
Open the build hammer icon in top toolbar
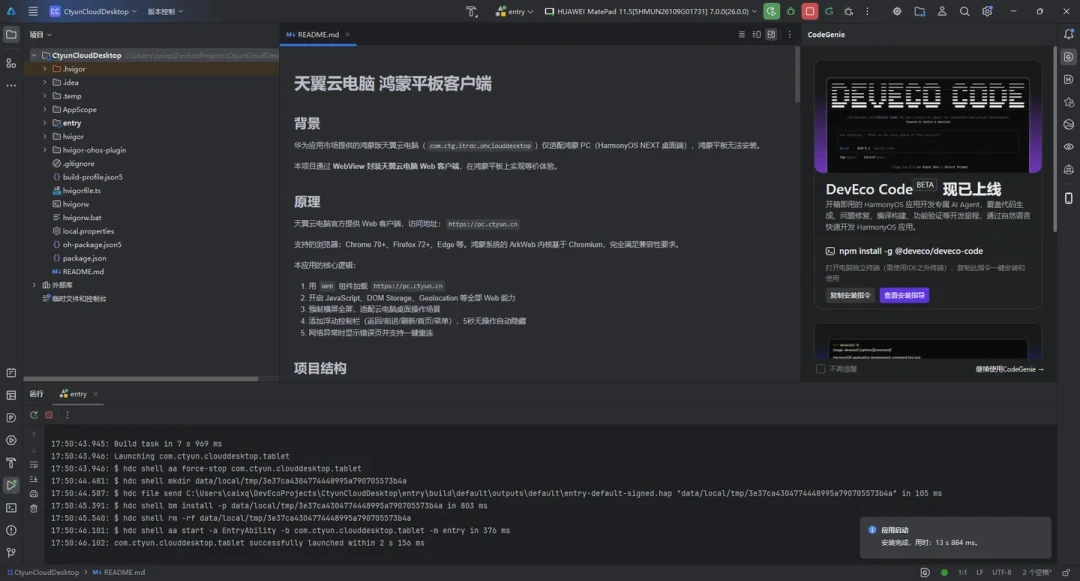click(472, 11)
